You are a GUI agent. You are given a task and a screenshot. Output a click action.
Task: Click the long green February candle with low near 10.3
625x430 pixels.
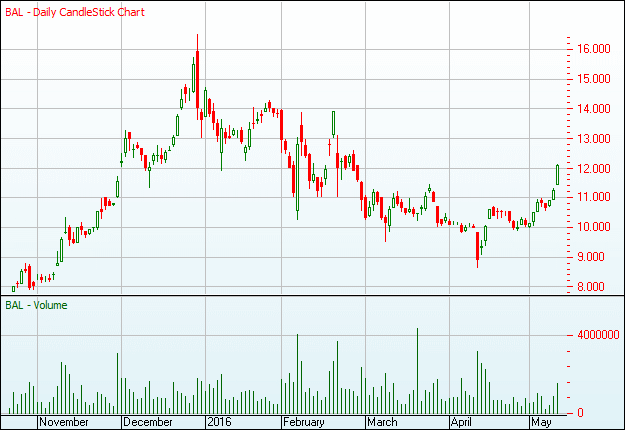pyautogui.click(x=297, y=179)
